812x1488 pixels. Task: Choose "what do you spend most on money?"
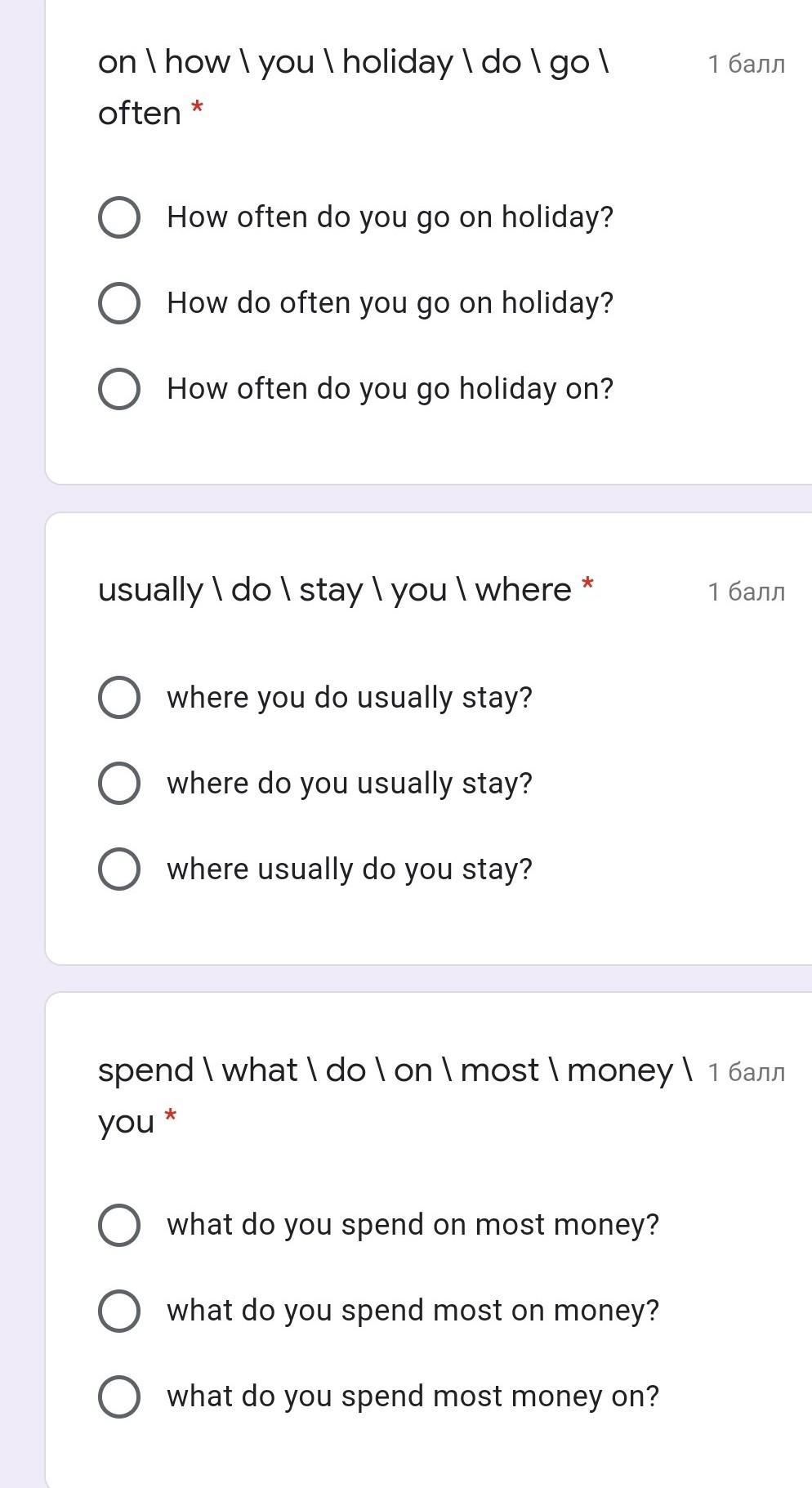[x=119, y=1311]
